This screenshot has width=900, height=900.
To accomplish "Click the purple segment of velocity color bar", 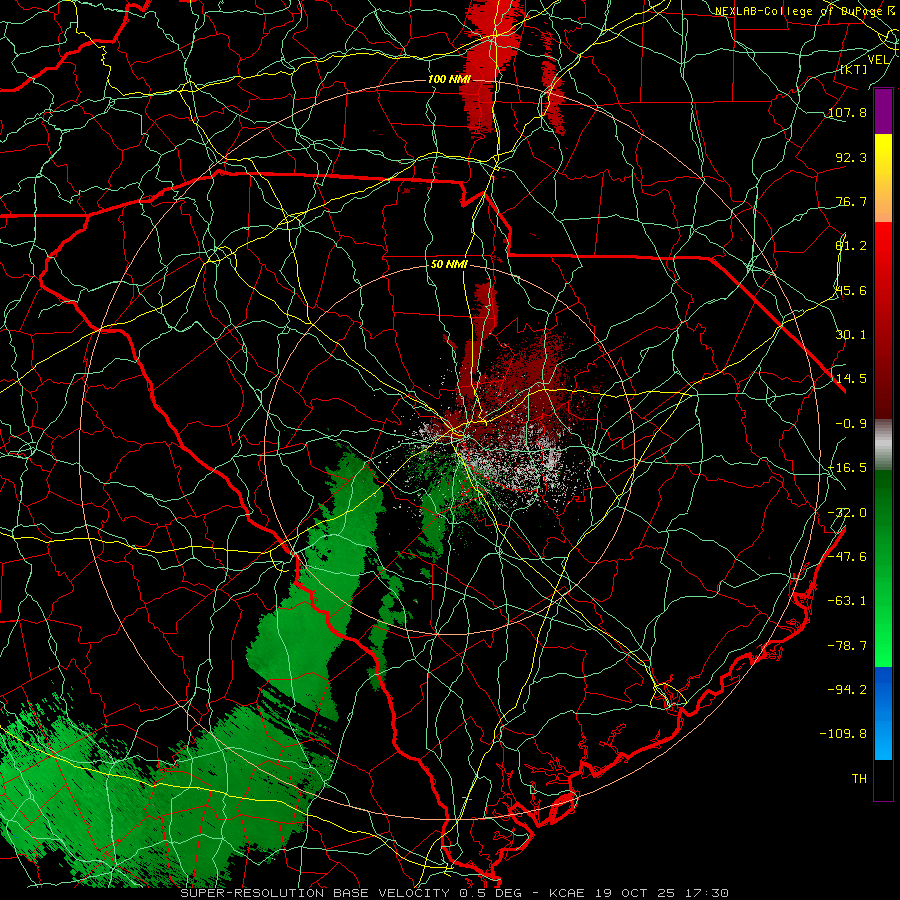I will coord(883,111).
